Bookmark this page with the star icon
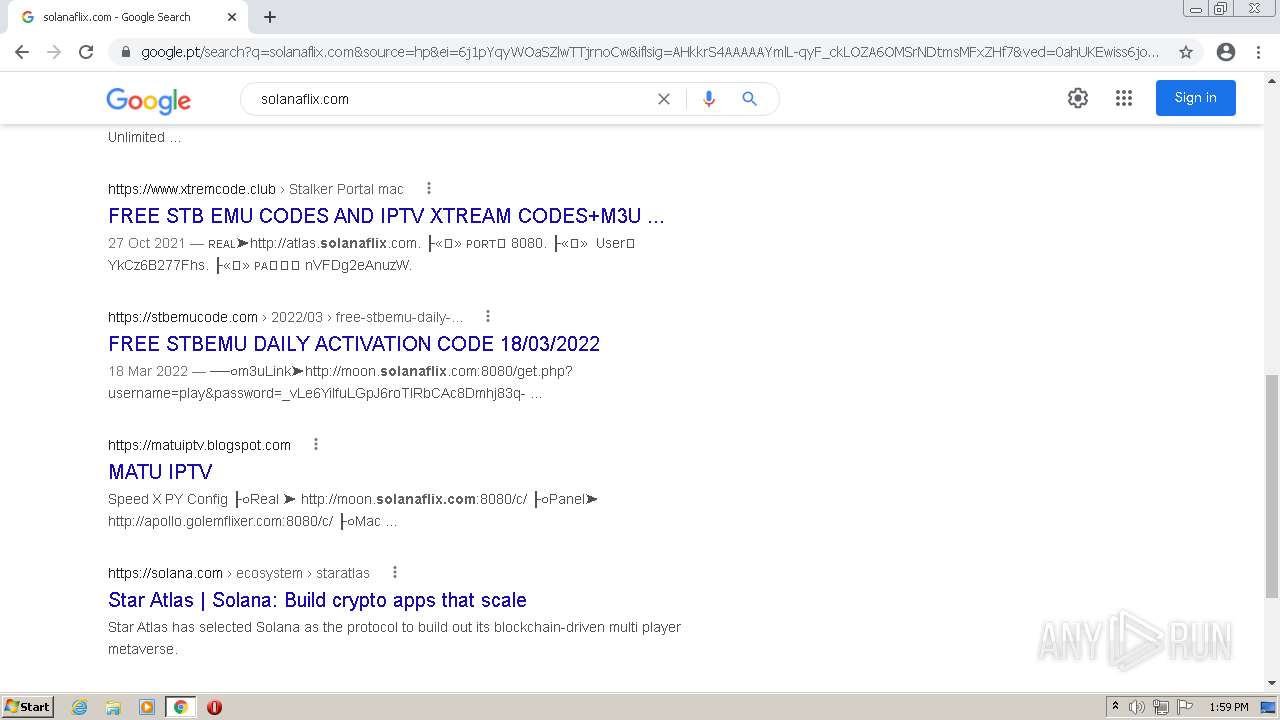Viewport: 1280px width, 720px height. coord(1186,52)
